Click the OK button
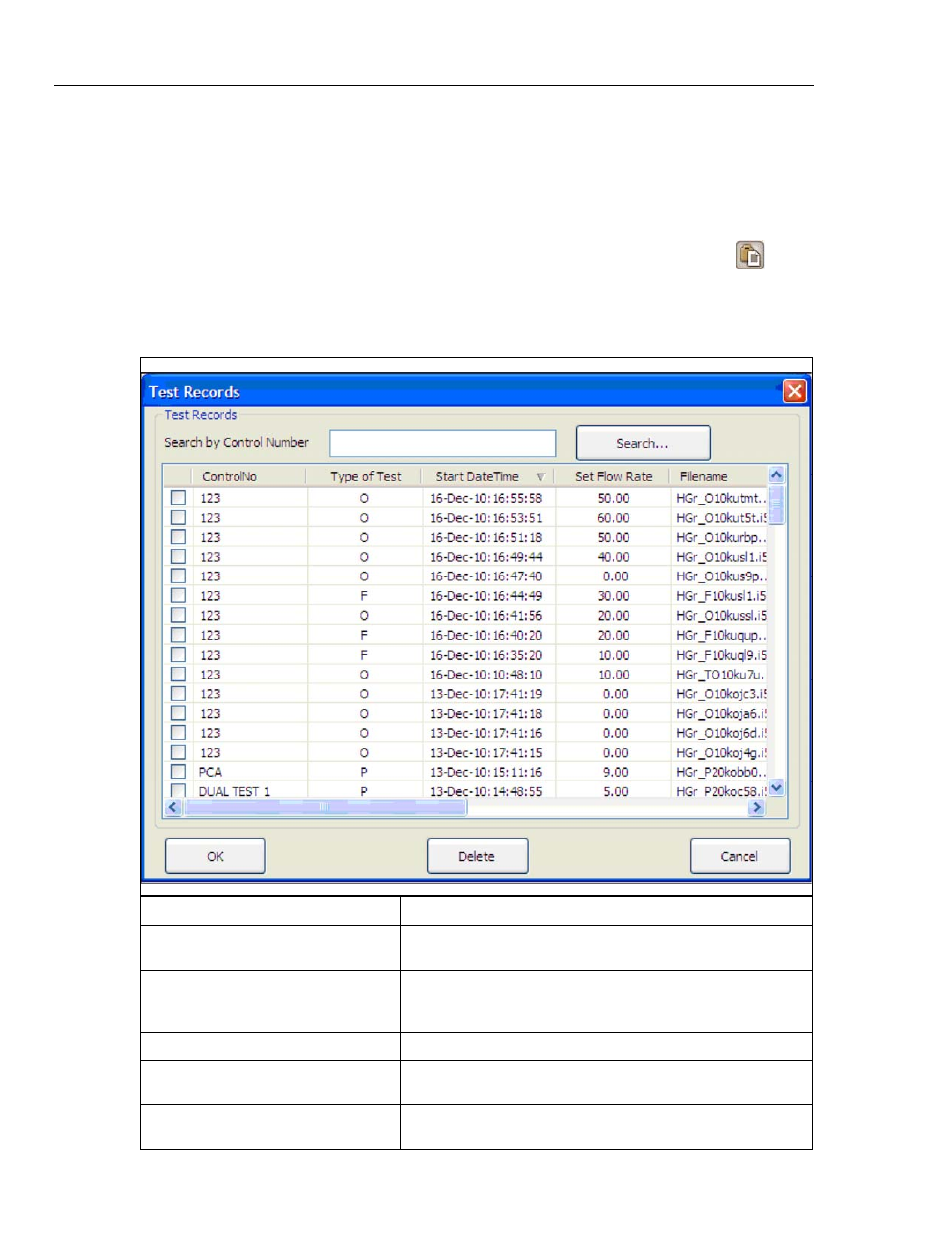Screen dimensions: 952x1233 pos(215,856)
